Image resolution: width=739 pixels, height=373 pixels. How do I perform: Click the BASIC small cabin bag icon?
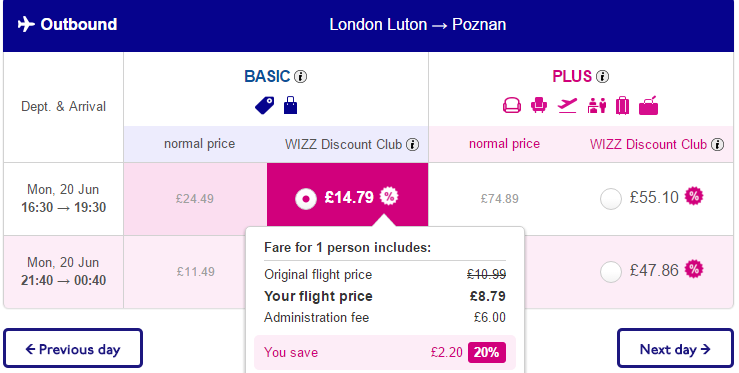tap(290, 105)
